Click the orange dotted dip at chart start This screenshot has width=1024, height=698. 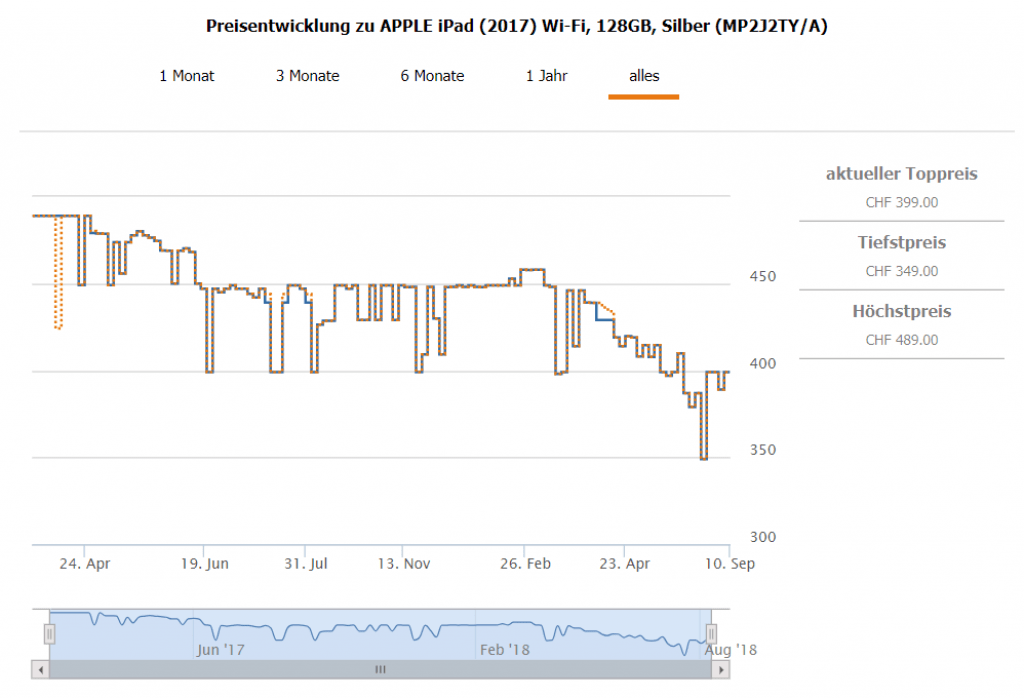pyautogui.click(x=59, y=324)
